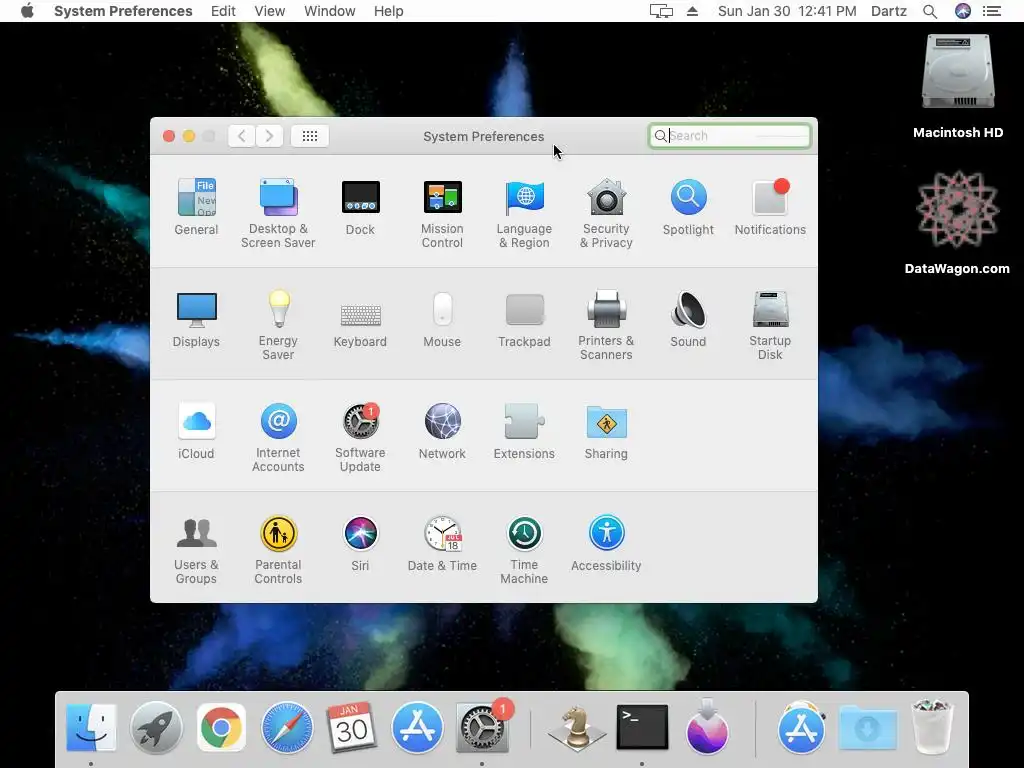Open the macOS installer icon in Dock
Image resolution: width=1024 pixels, height=768 pixels.
click(x=707, y=727)
